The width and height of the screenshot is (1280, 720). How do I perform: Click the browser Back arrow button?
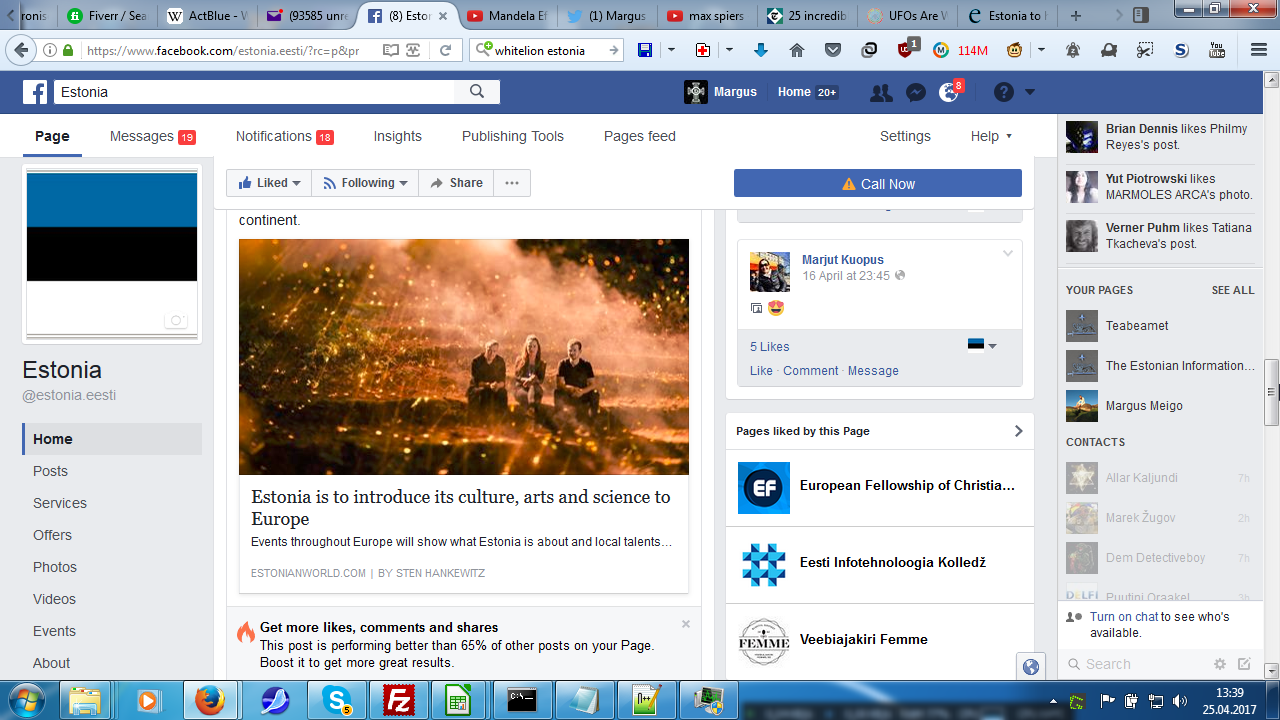pos(19,50)
